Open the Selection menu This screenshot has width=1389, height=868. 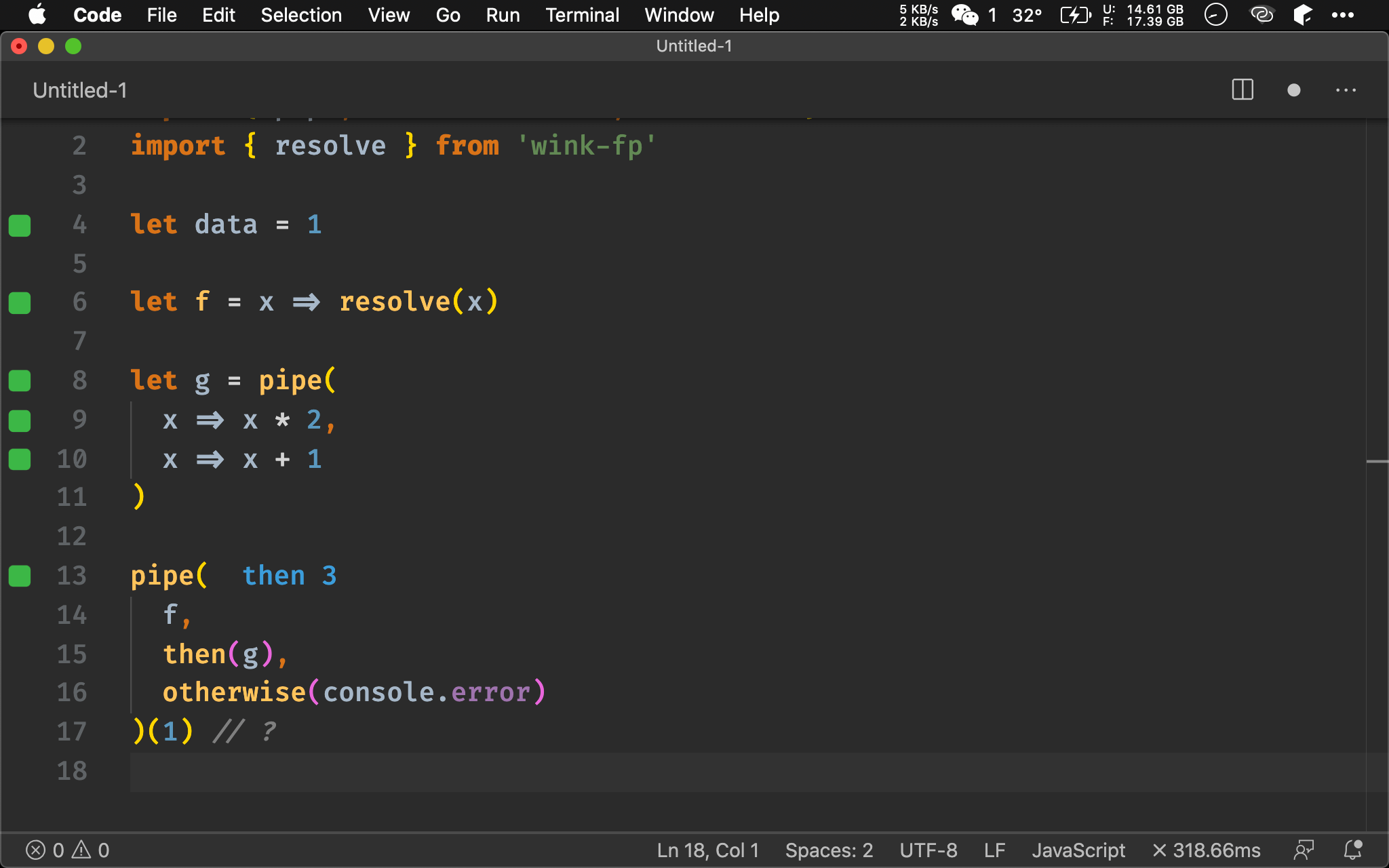click(301, 15)
